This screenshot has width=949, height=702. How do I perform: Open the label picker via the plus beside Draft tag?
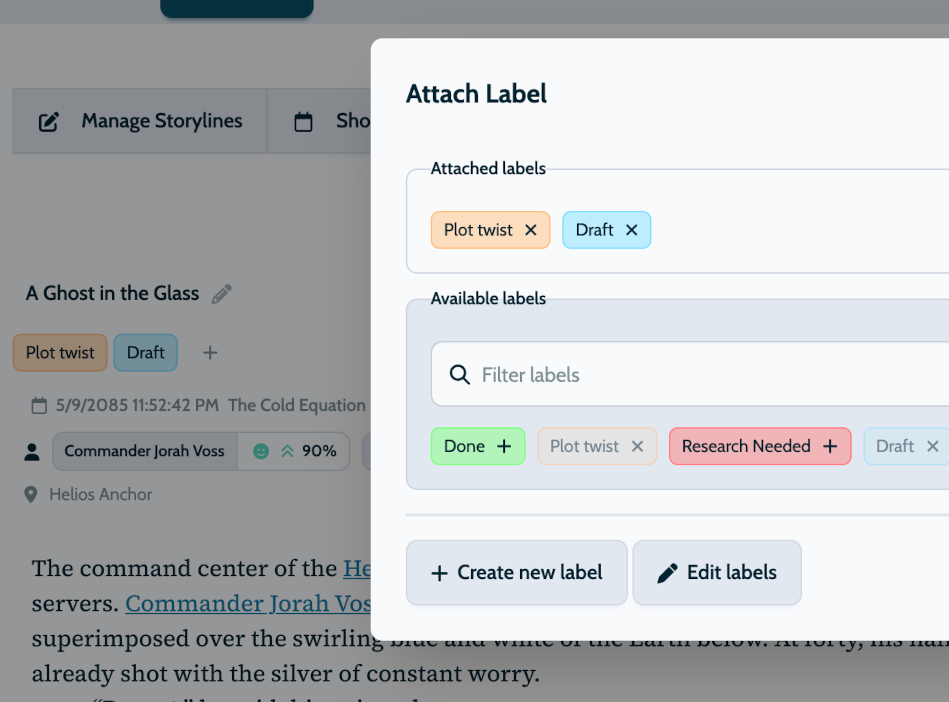(209, 352)
